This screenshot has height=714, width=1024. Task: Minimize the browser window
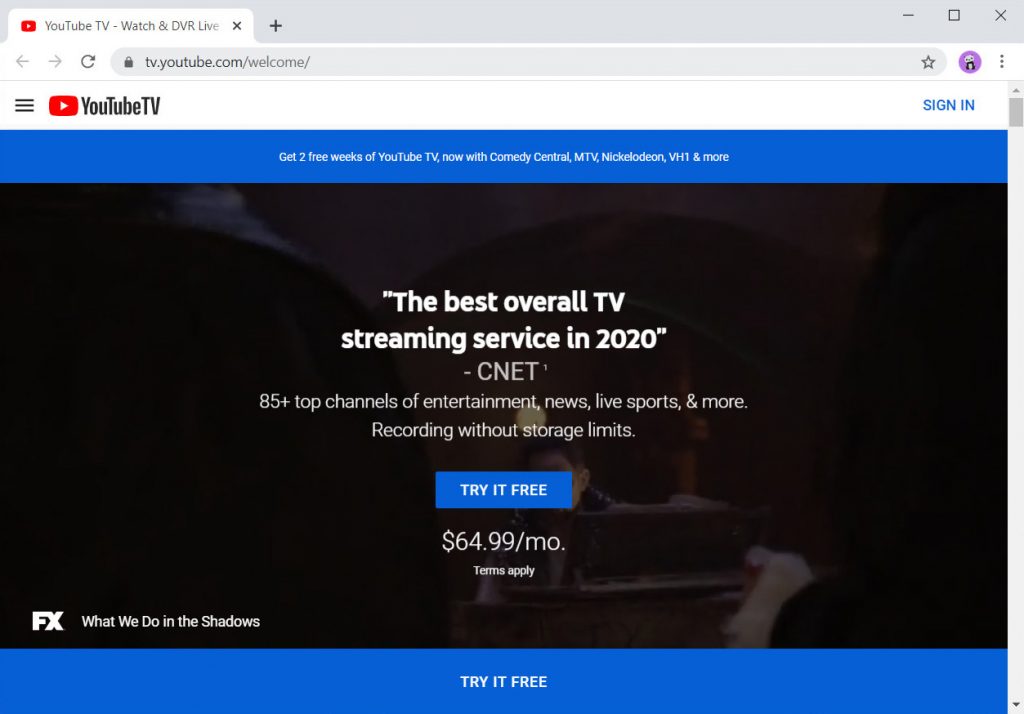[908, 15]
